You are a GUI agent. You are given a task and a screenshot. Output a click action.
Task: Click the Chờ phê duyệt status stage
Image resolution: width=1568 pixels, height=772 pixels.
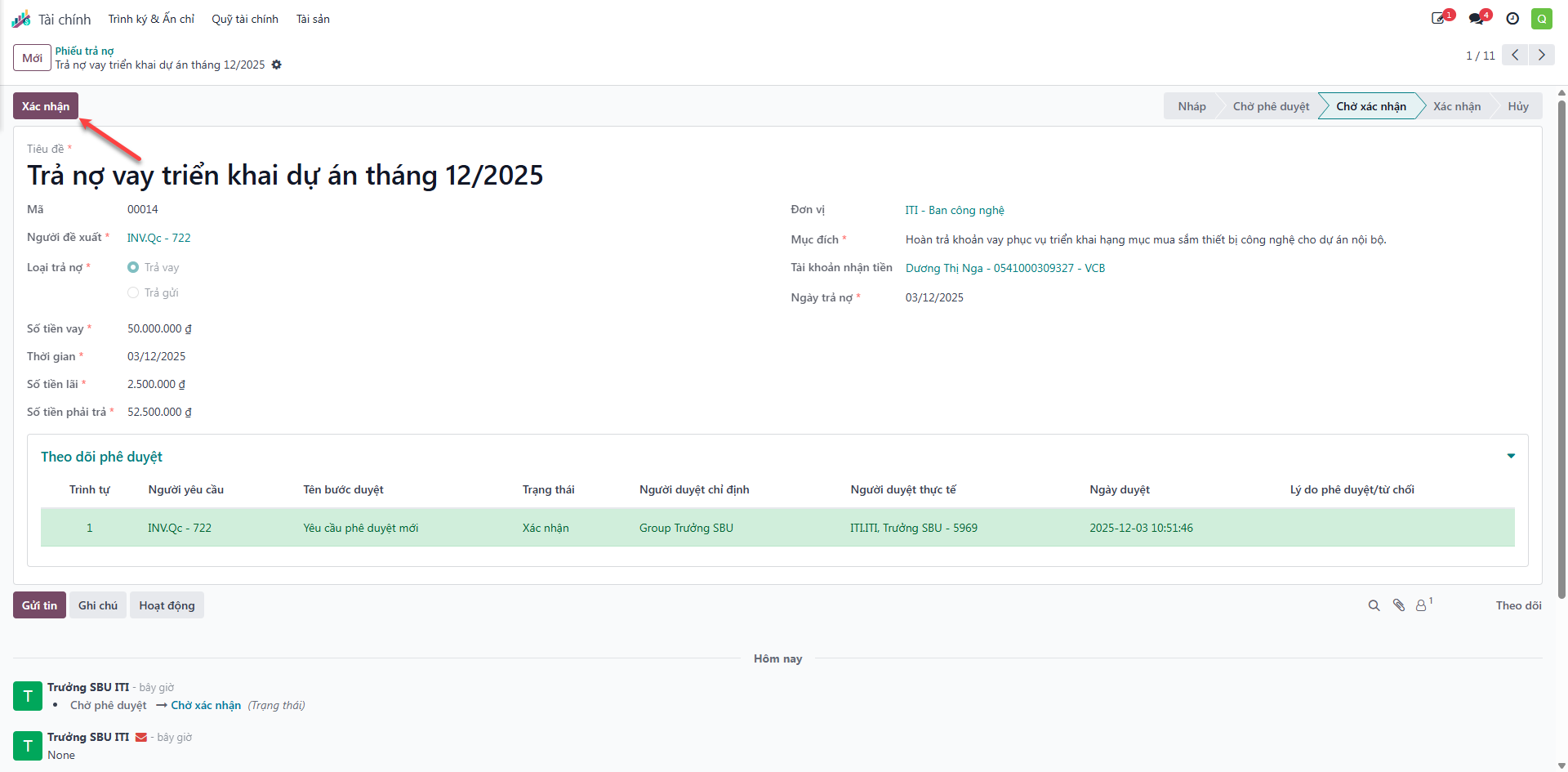coord(1271,106)
